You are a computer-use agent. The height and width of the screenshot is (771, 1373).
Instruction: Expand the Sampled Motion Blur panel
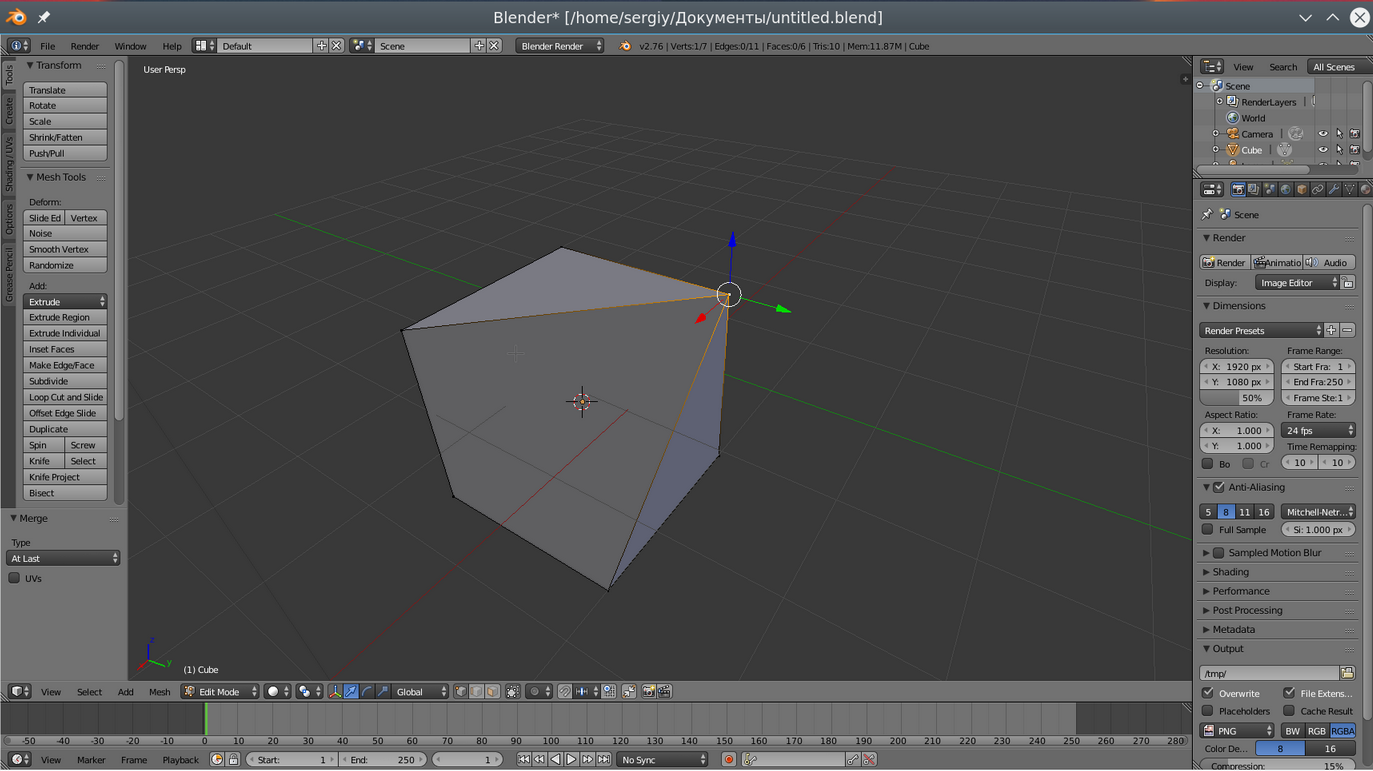coord(1206,553)
